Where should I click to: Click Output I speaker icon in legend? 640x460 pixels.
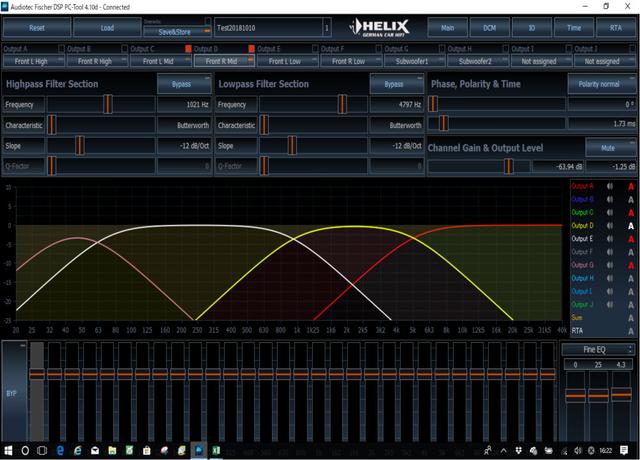click(610, 291)
